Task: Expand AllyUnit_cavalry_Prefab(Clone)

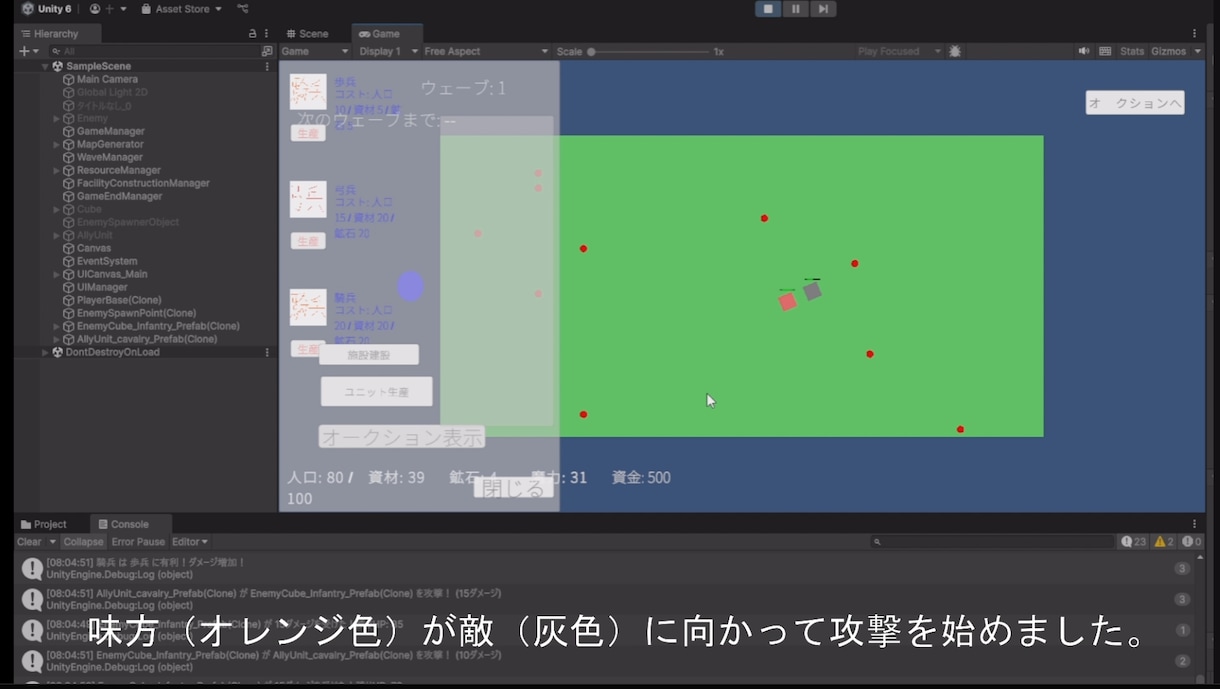Action: pos(57,339)
